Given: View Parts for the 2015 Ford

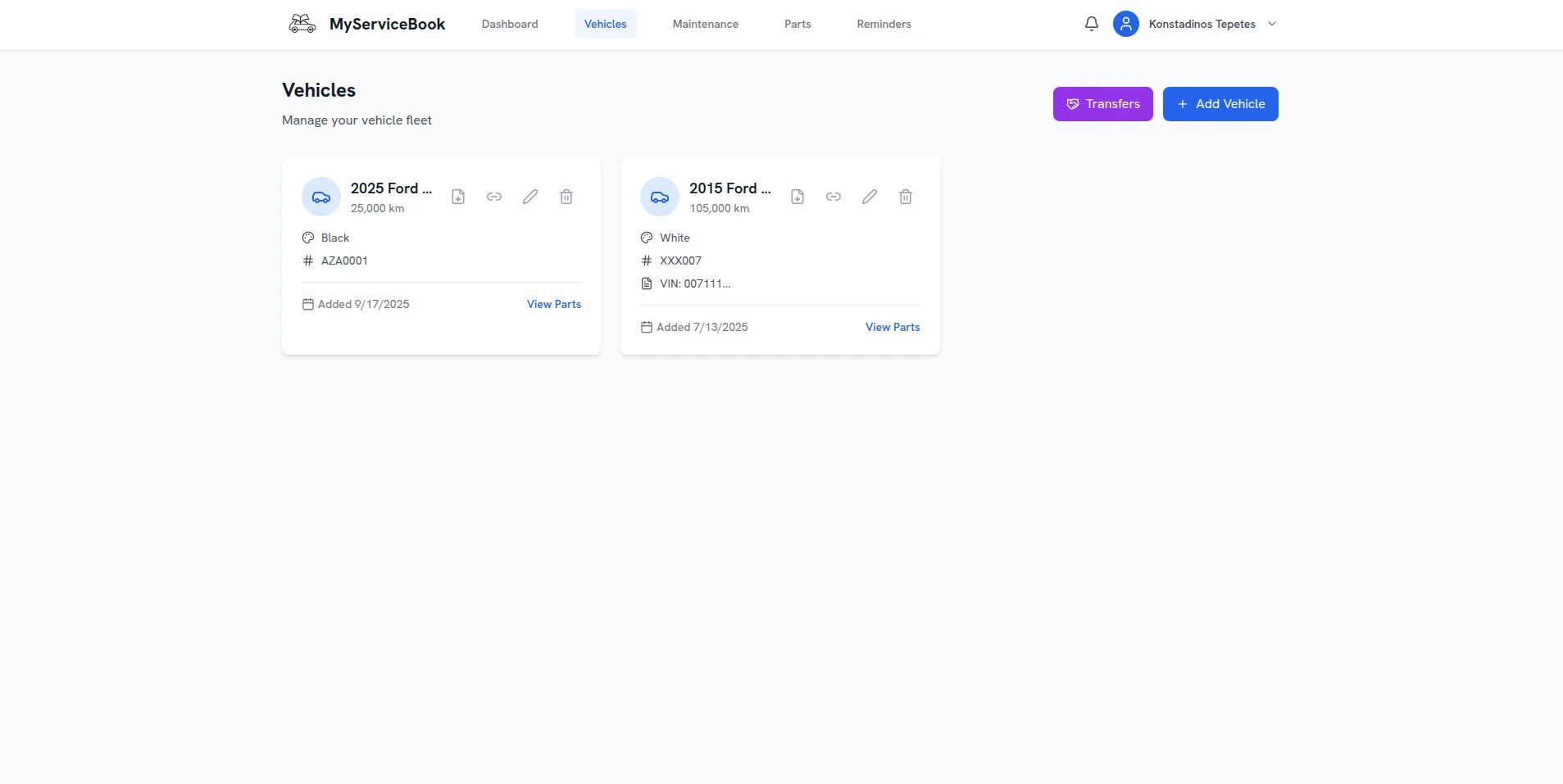Looking at the screenshot, I should [x=892, y=327].
